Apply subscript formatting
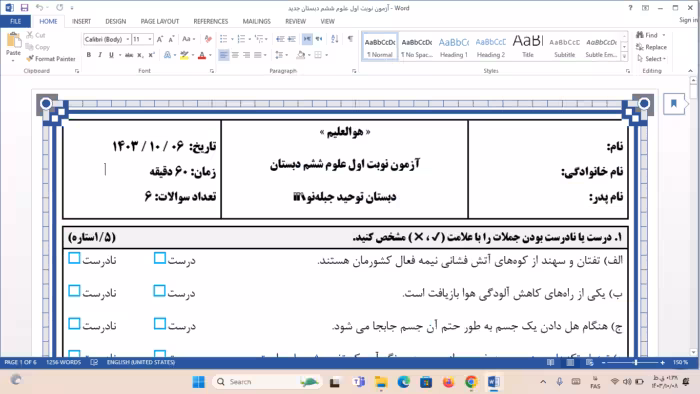The image size is (700, 394). pyautogui.click(x=140, y=55)
